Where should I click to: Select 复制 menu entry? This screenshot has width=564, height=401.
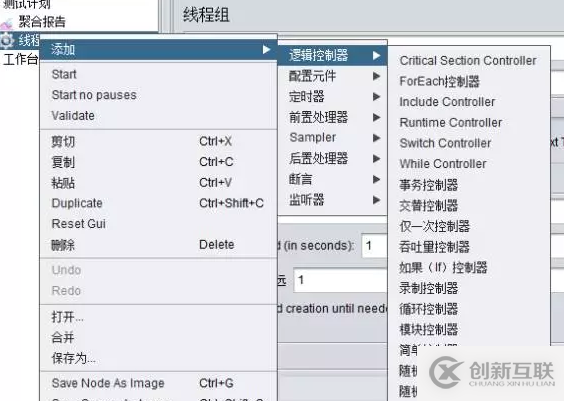point(159,162)
